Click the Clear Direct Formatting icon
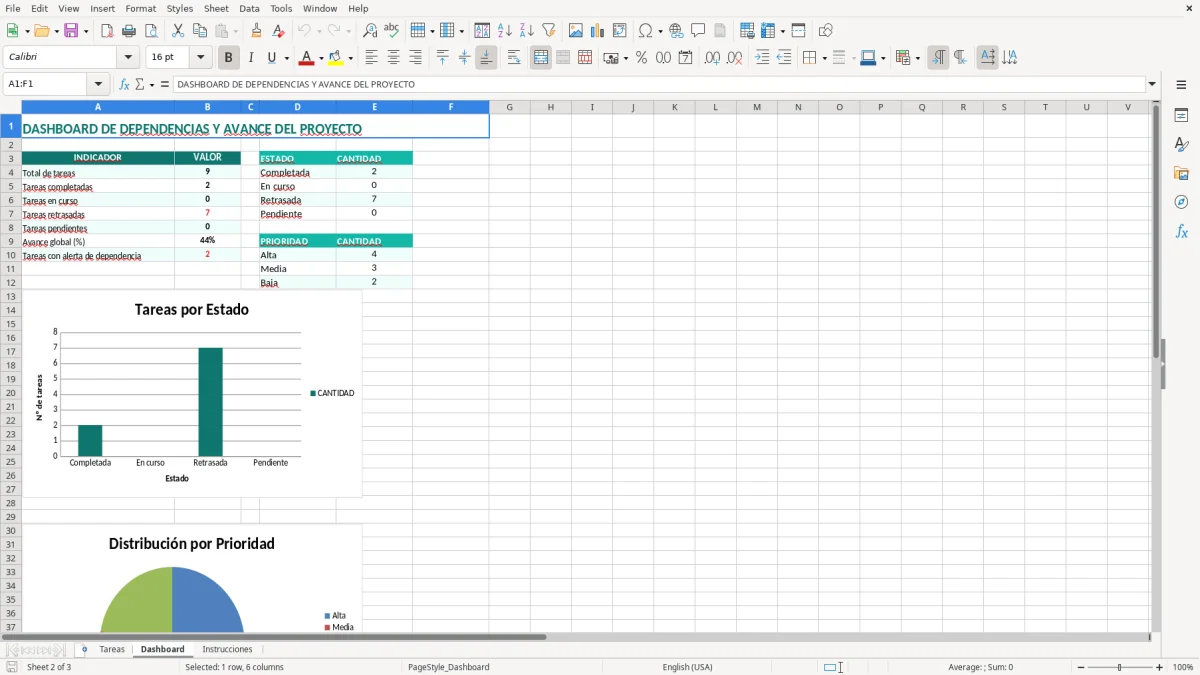The height and width of the screenshot is (675, 1200). pos(279,31)
